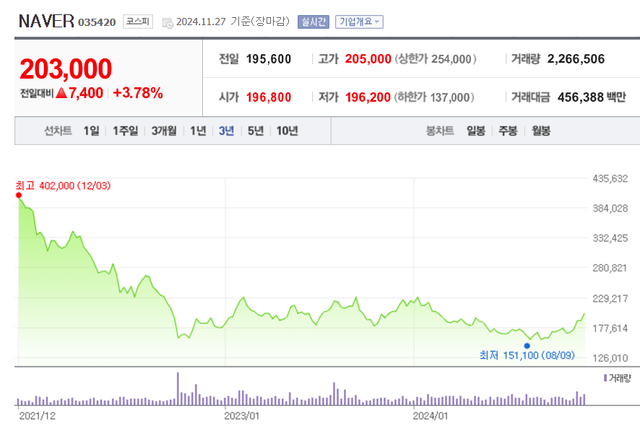
Task: Click the 코스피 market badge
Action: point(138,21)
